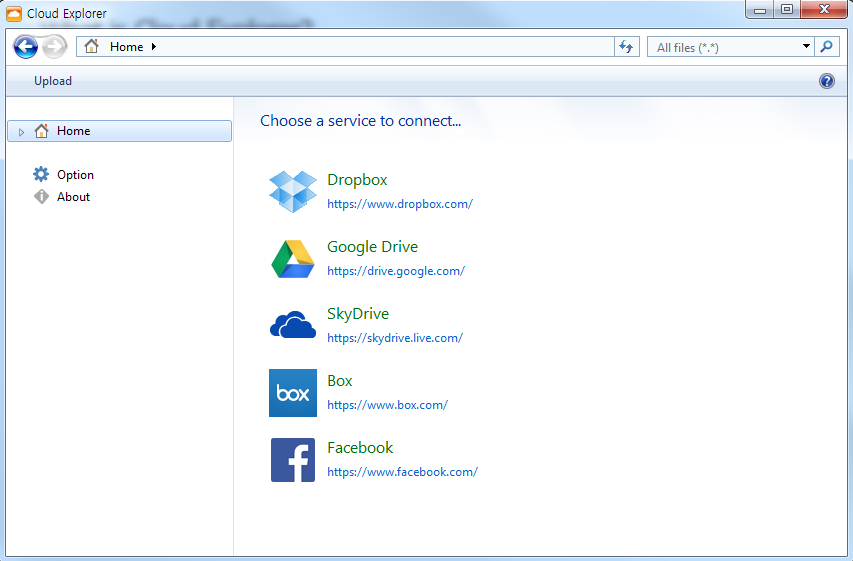Viewport: 853px width, 561px height.
Task: Click the grayed Forward navigation arrow
Action: click(54, 47)
